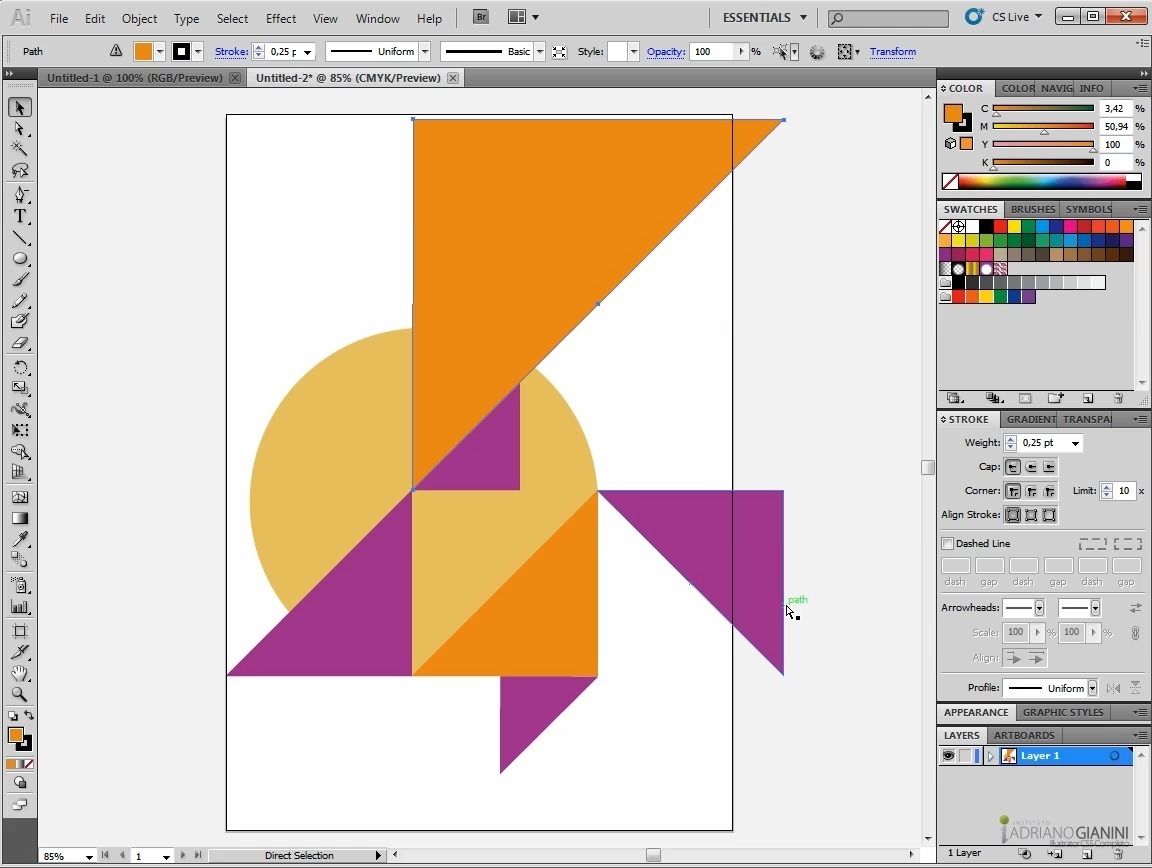Select the Hand tool
Screen dimensions: 1152x868
click(x=20, y=673)
